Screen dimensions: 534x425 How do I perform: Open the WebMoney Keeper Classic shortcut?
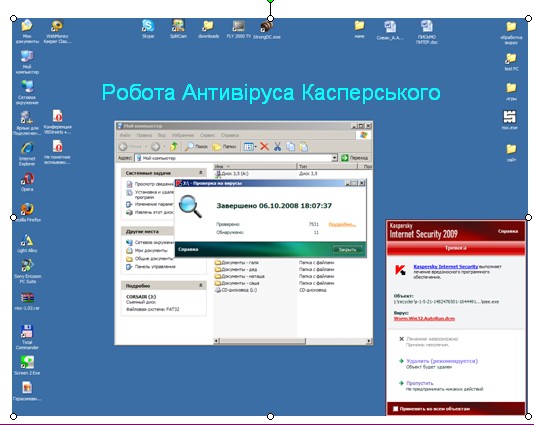(57, 31)
